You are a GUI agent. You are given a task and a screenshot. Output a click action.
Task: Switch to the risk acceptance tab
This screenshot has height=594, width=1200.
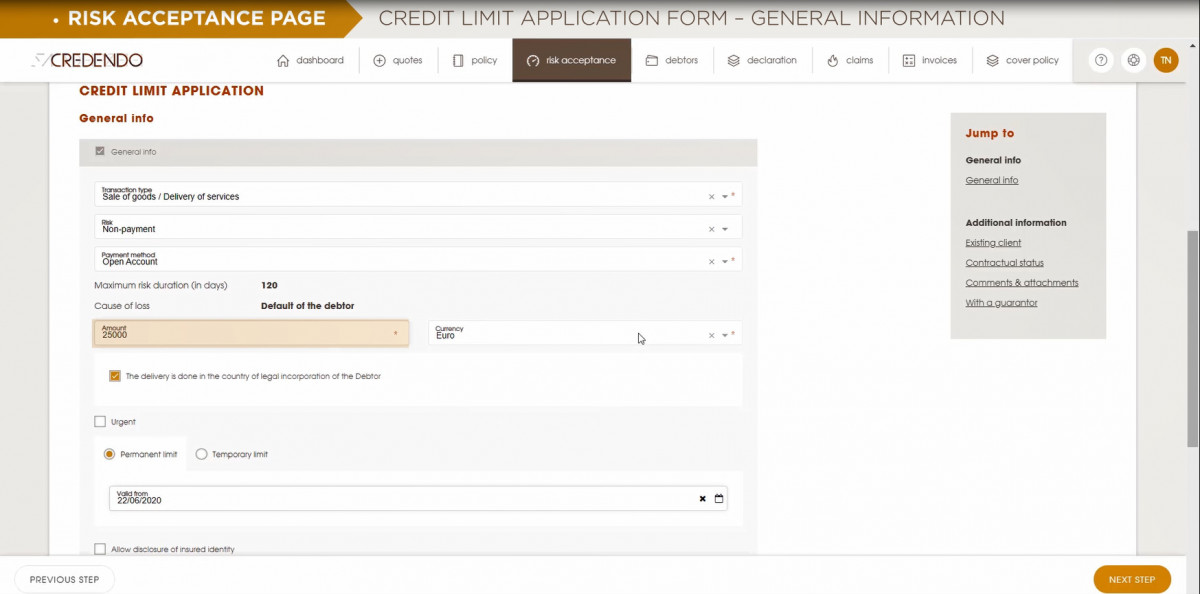(571, 60)
